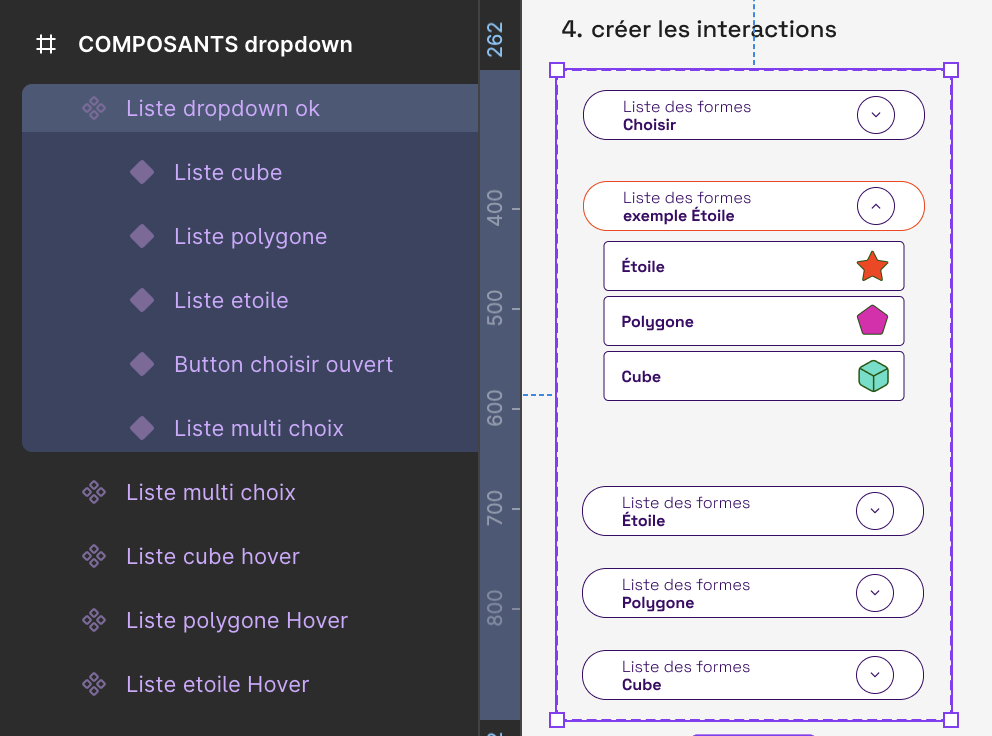Expand the Choisir dropdown chevron

(876, 115)
